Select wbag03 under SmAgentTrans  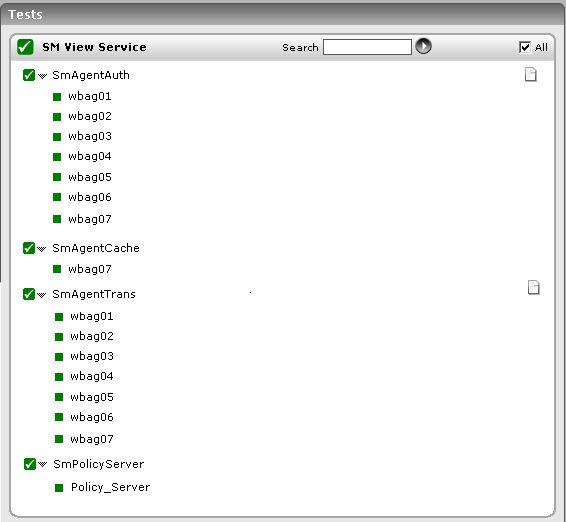tap(92, 356)
